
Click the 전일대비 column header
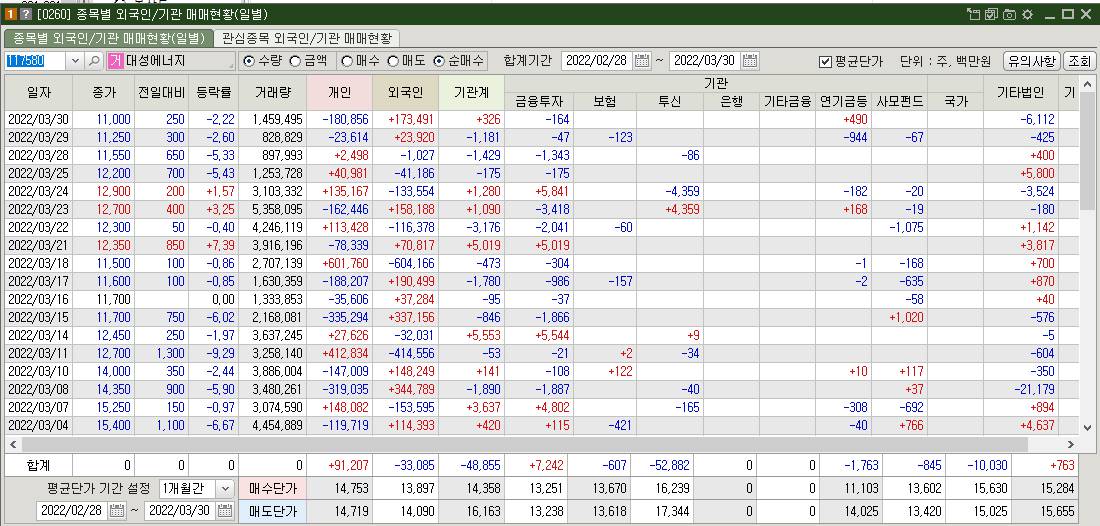click(161, 92)
